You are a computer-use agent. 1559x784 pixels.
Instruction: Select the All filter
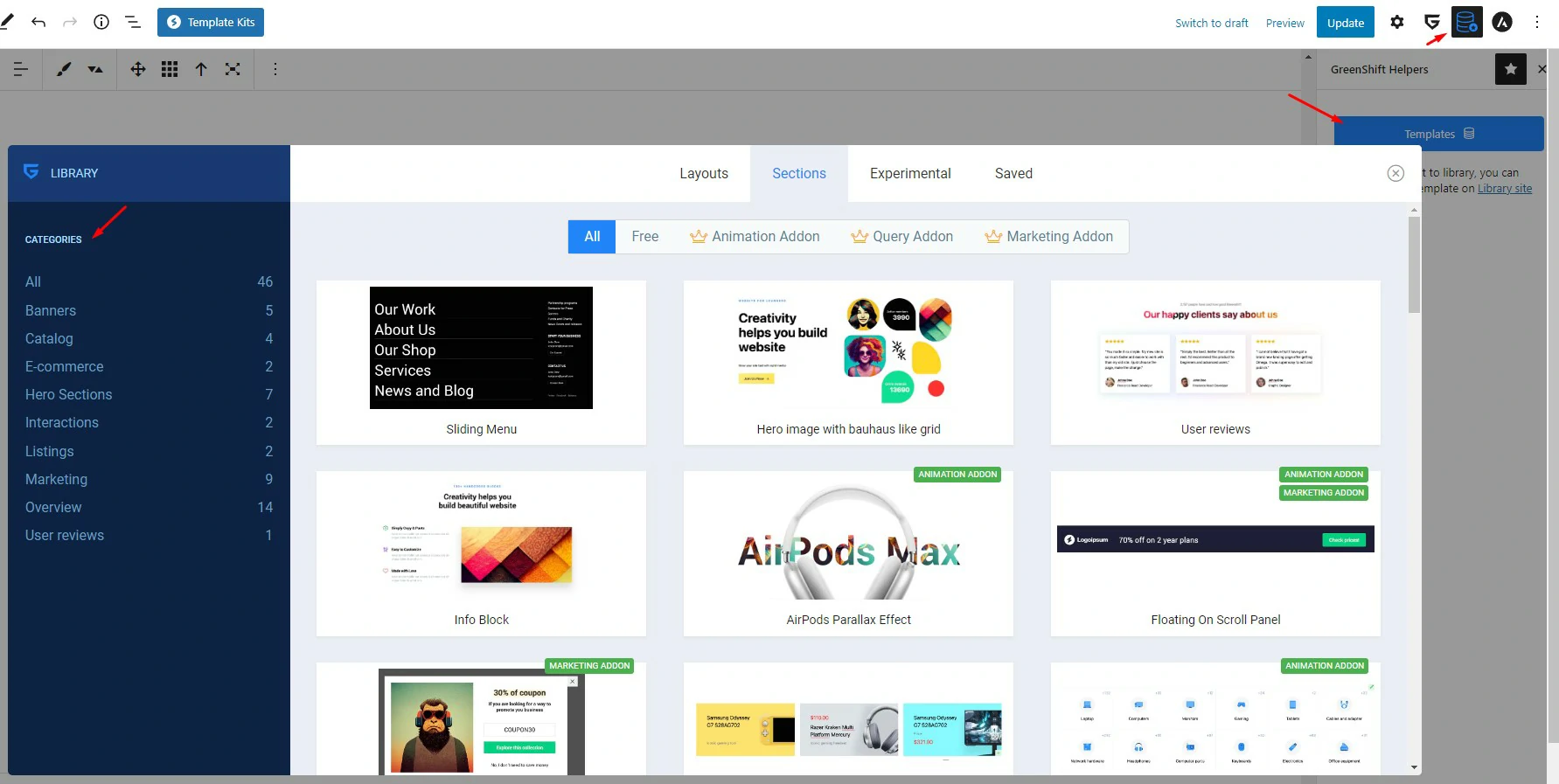(x=592, y=236)
